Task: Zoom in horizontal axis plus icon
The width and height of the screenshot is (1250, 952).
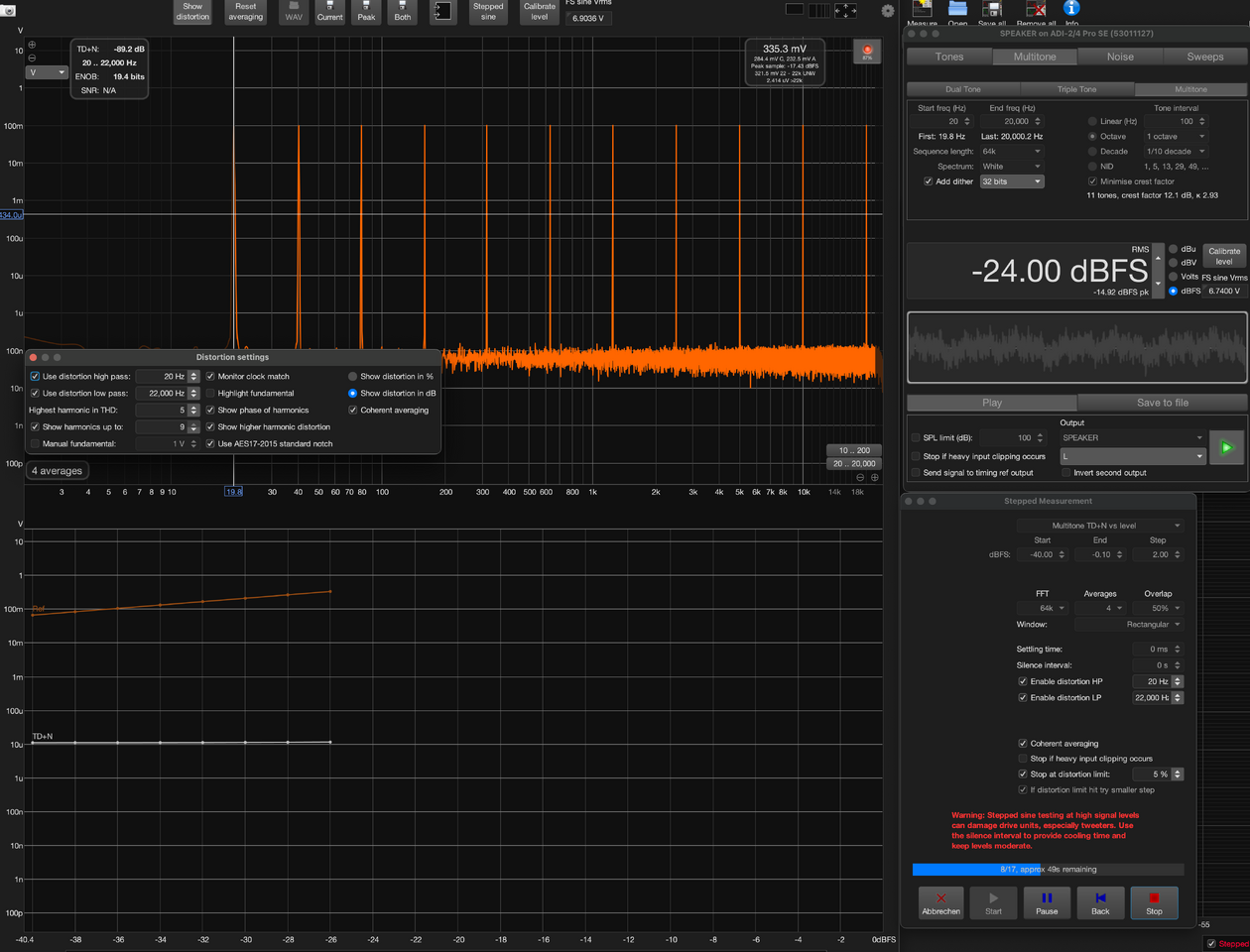Action: click(874, 478)
